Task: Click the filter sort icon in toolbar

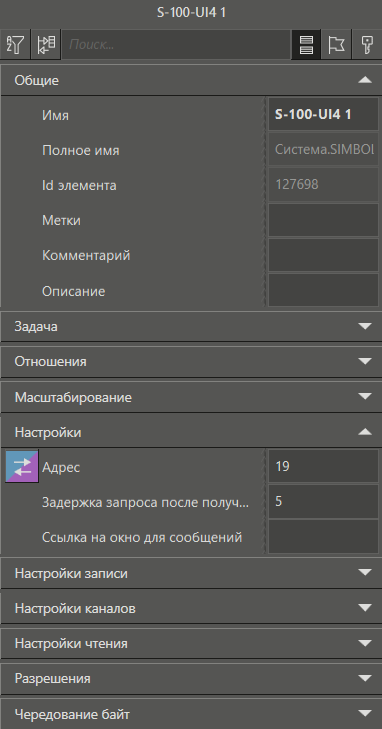Action: (x=15, y=45)
